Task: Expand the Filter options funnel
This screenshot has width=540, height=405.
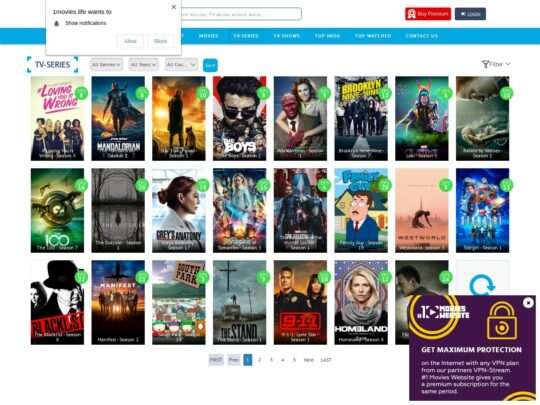Action: tap(496, 64)
